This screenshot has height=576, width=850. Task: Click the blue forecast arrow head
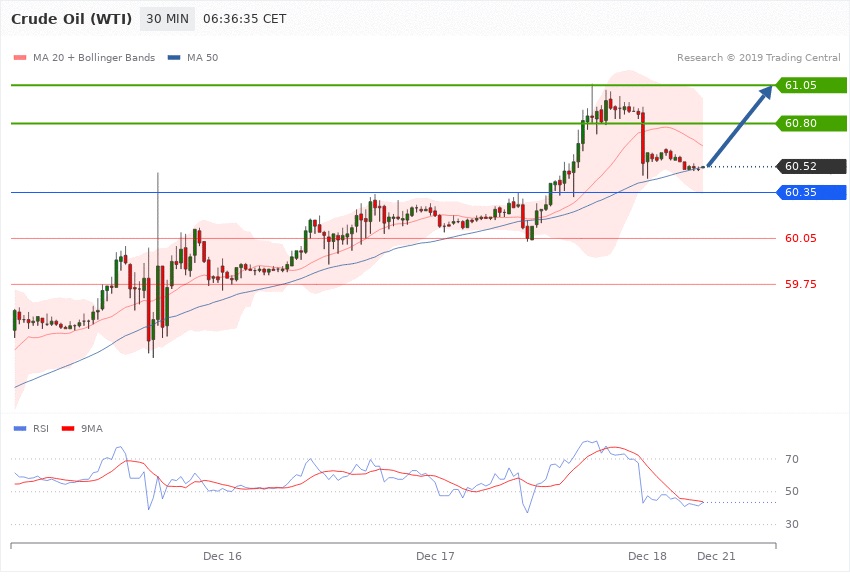point(765,93)
